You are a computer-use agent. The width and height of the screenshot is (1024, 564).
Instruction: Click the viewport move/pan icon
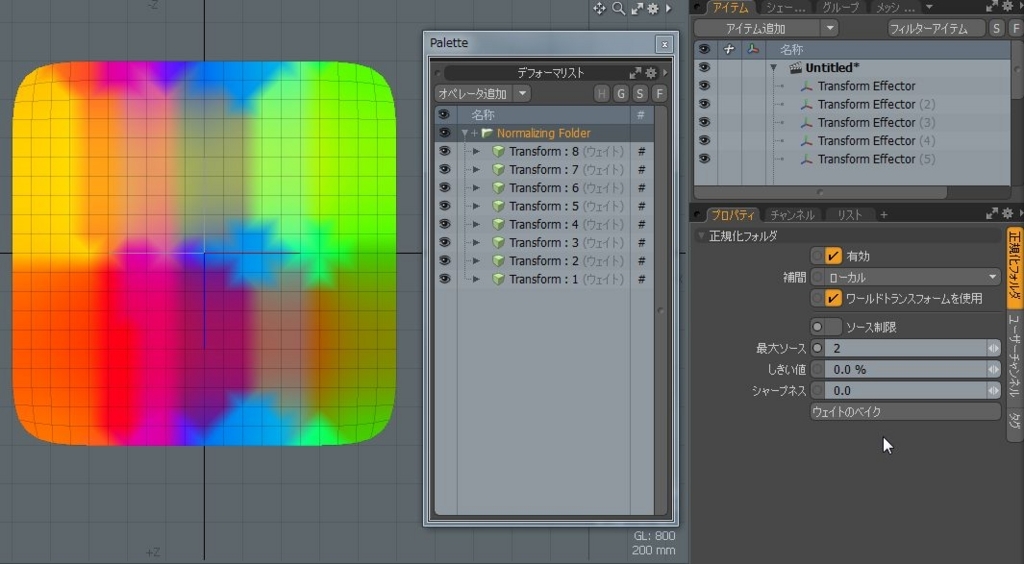pyautogui.click(x=599, y=8)
